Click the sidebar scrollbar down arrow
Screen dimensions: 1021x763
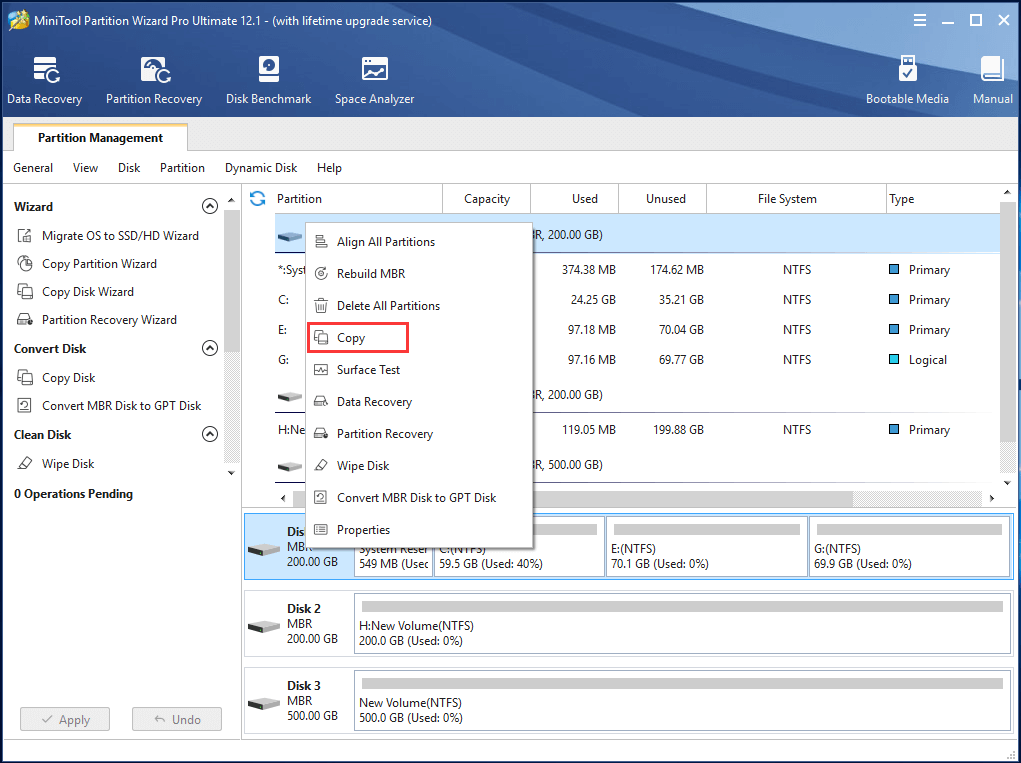231,473
